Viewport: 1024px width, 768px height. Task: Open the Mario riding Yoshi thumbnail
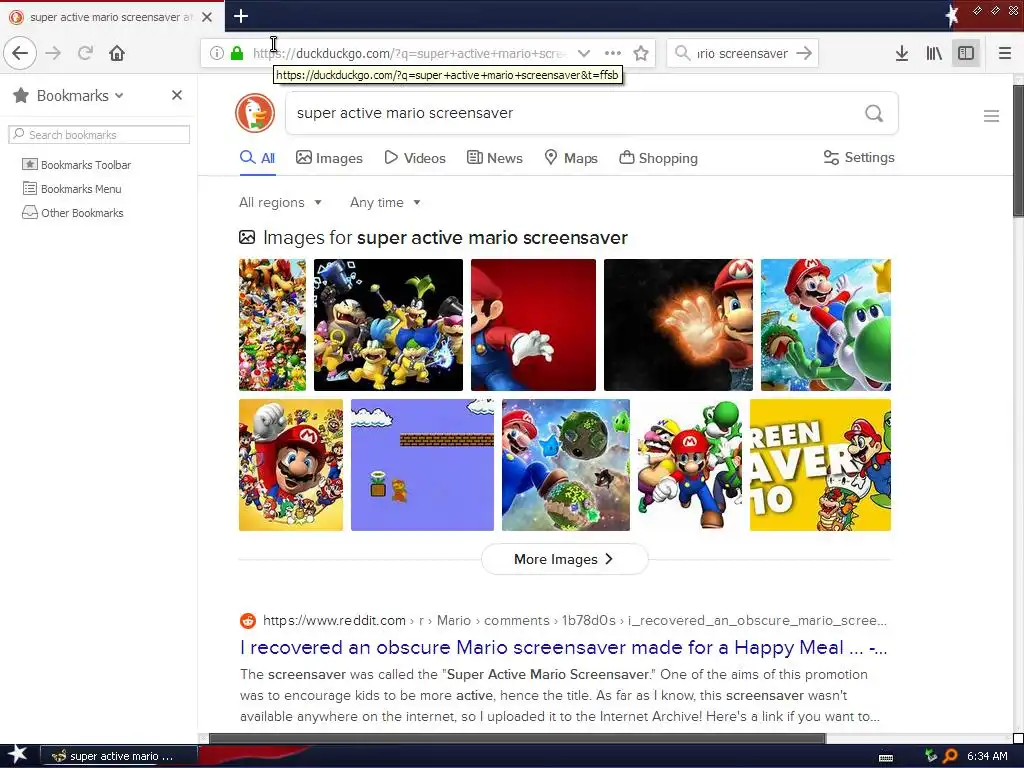(825, 325)
